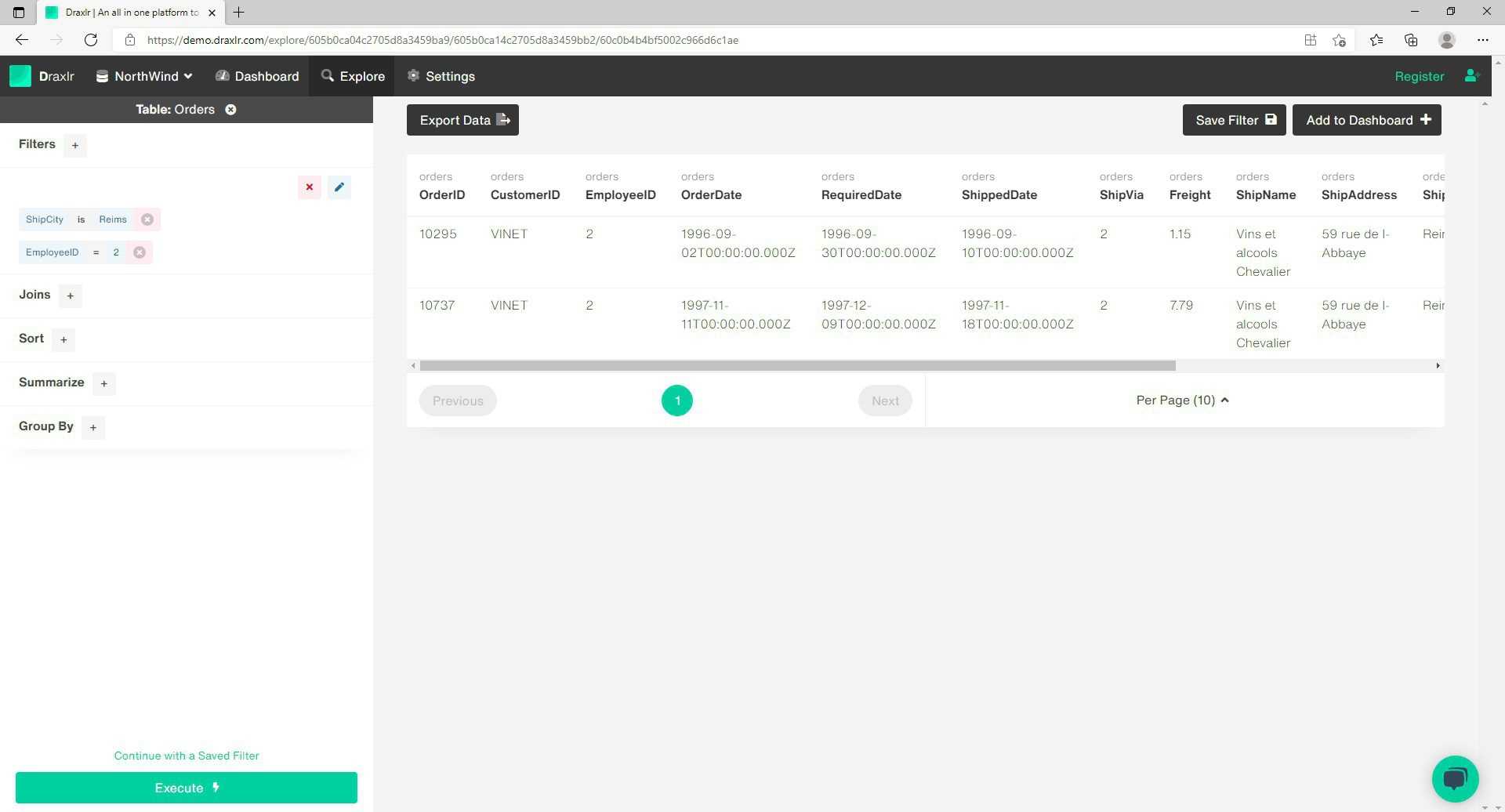The height and width of the screenshot is (812, 1505).
Task: Open the chat support widget
Action: 1455,779
